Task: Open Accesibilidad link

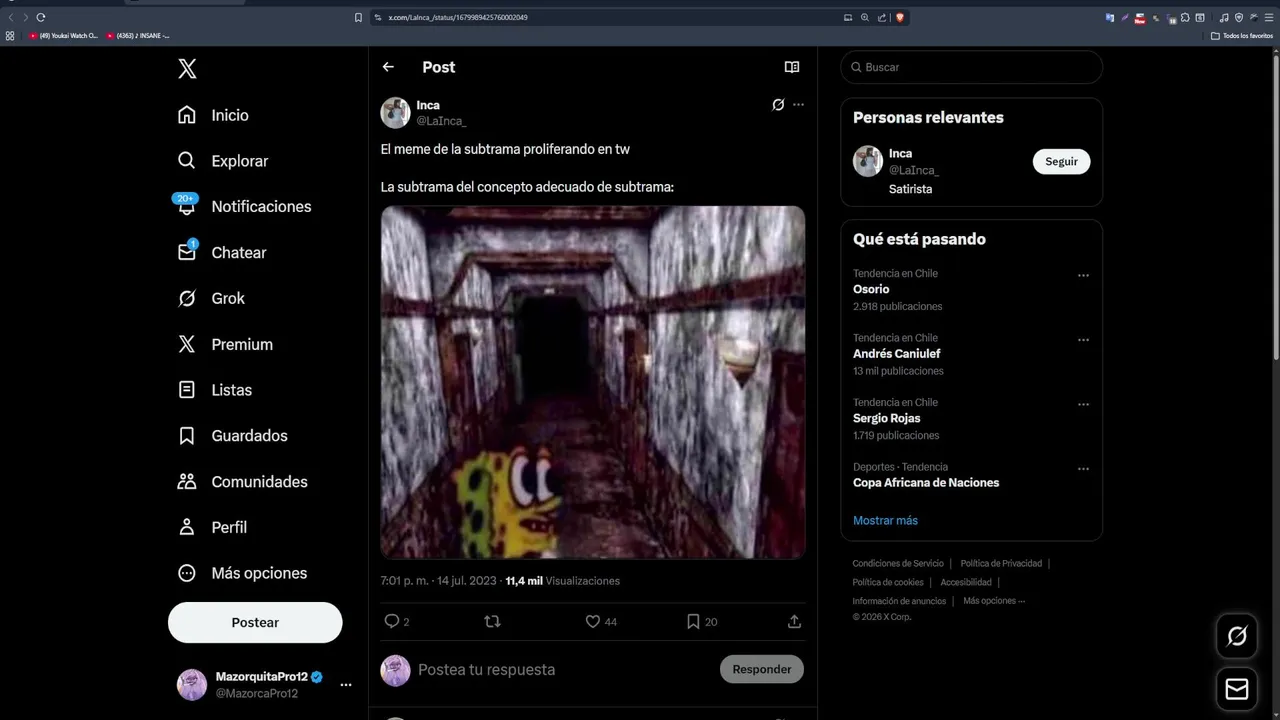Action: (966, 582)
